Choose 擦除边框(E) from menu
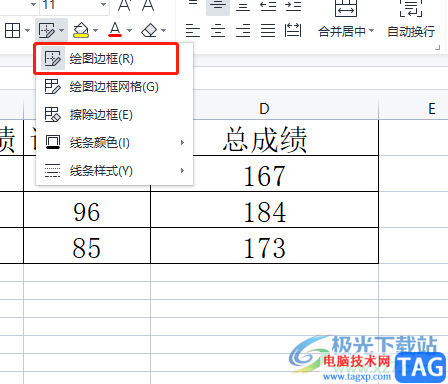This screenshot has height=384, width=448. click(114, 115)
